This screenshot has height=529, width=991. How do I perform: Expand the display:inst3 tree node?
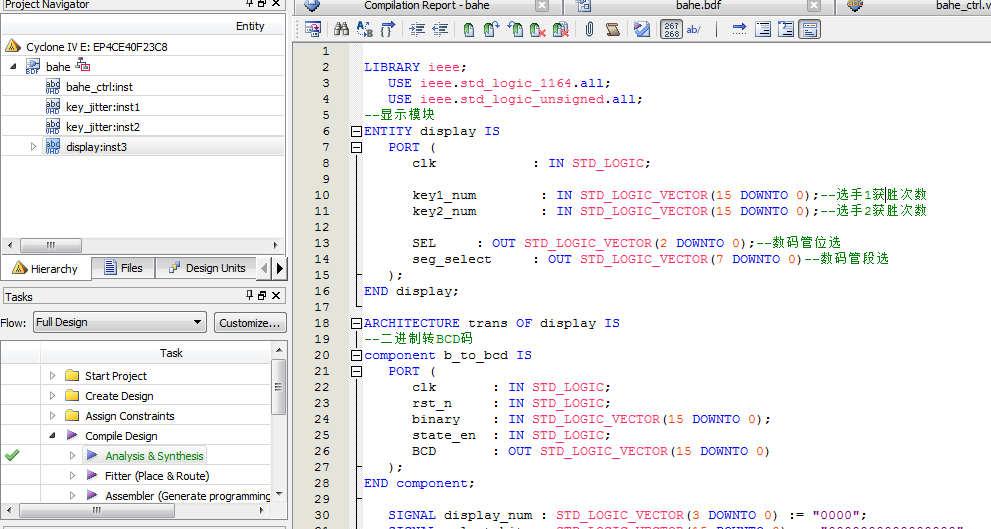click(x=33, y=147)
